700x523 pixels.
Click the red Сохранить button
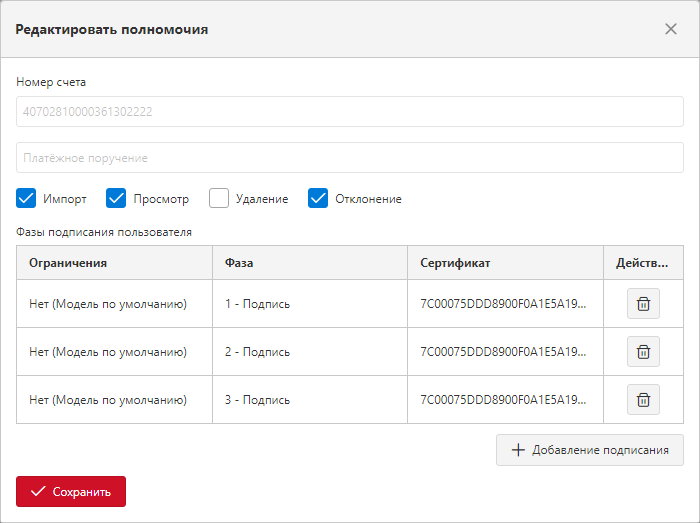pos(71,491)
